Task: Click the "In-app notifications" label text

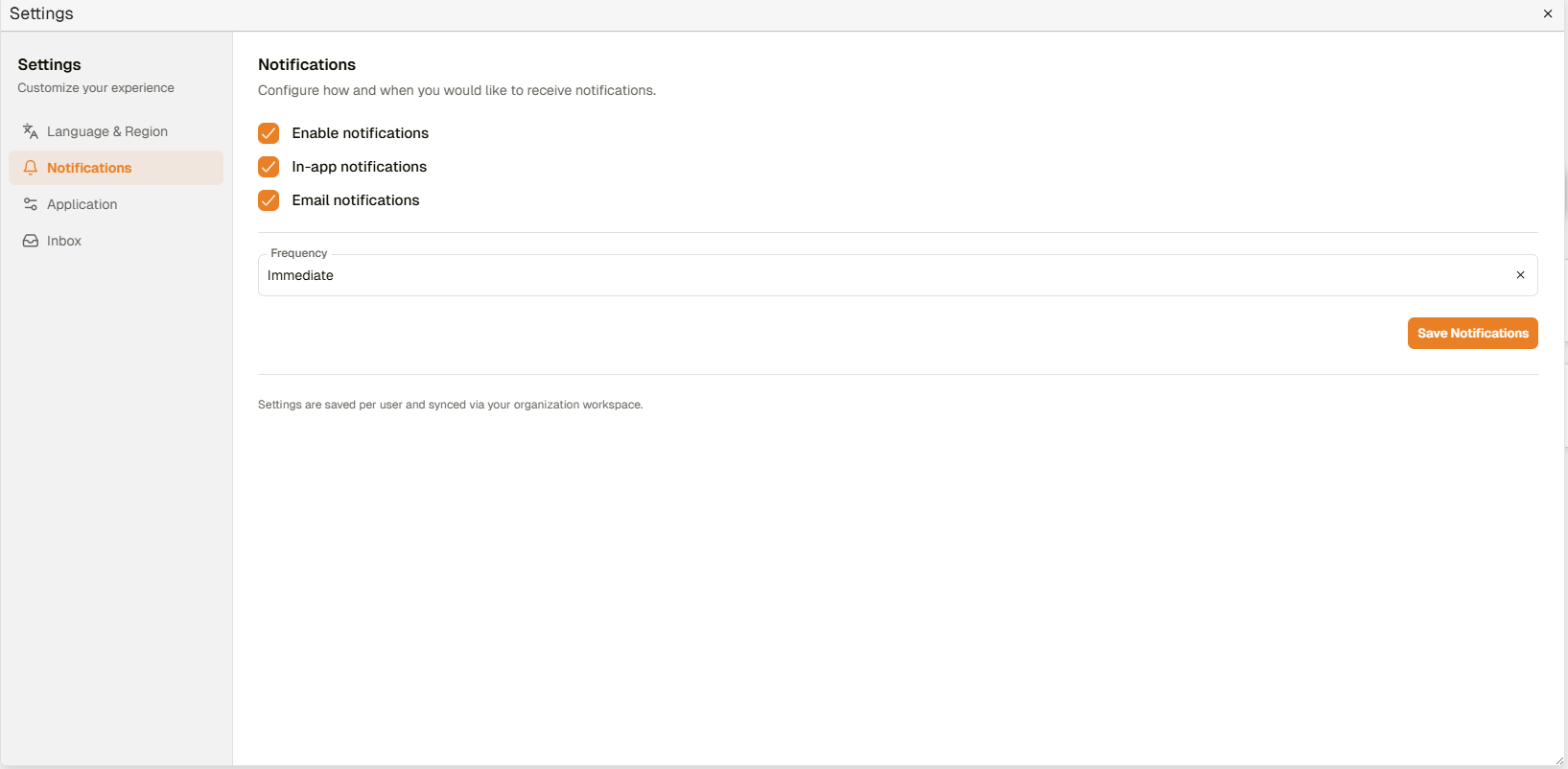Action: [359, 167]
